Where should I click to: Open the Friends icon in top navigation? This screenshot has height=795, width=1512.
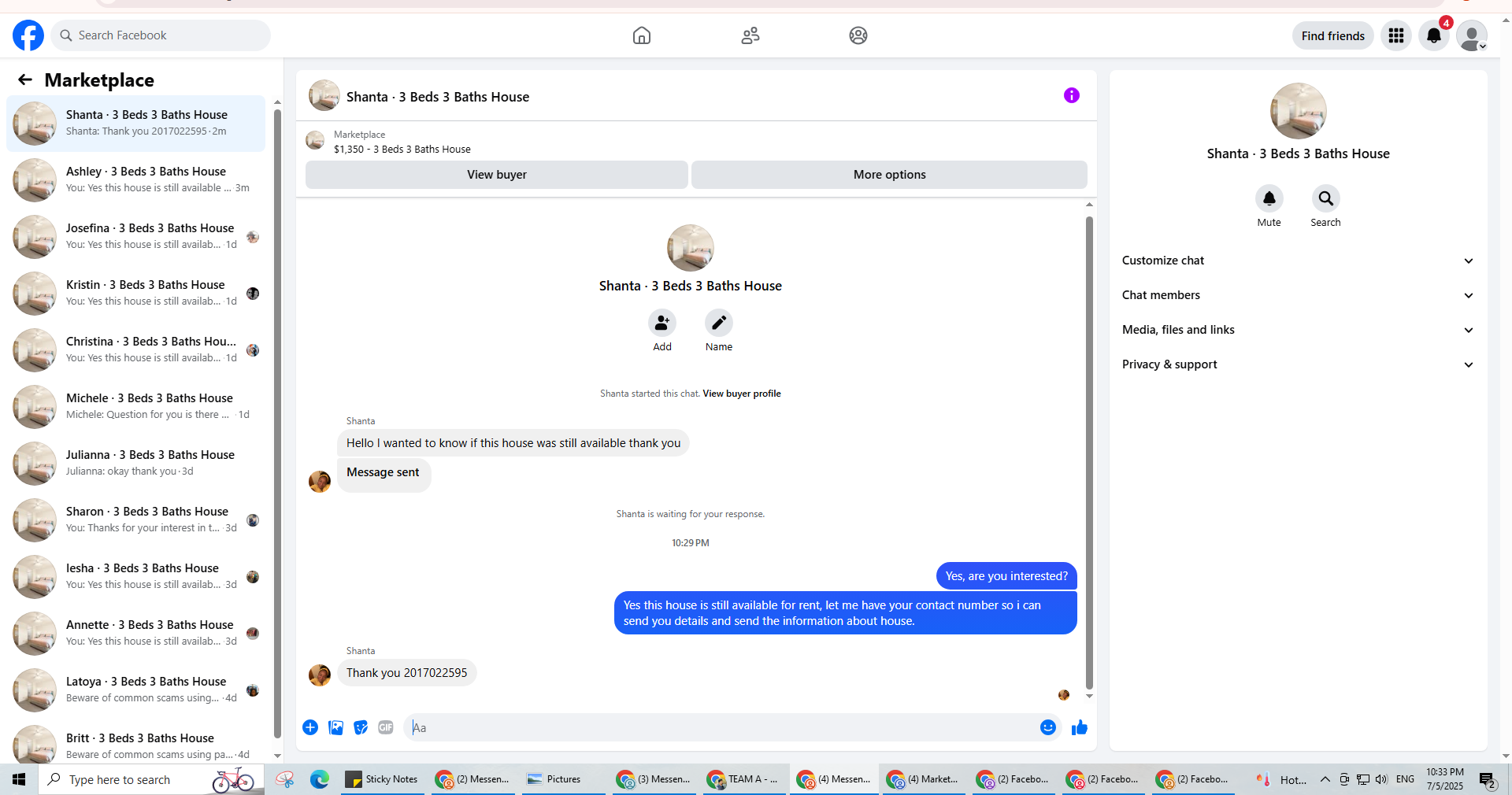(750, 35)
